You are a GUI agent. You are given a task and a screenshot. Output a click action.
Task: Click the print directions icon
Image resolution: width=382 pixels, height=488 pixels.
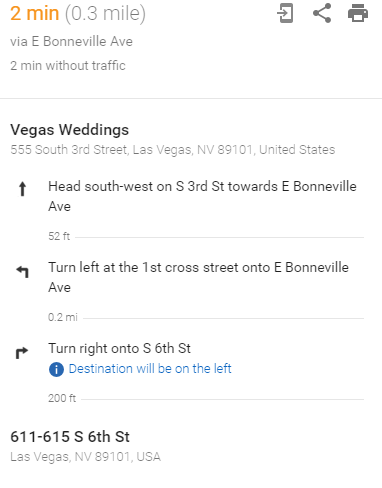[x=358, y=13]
